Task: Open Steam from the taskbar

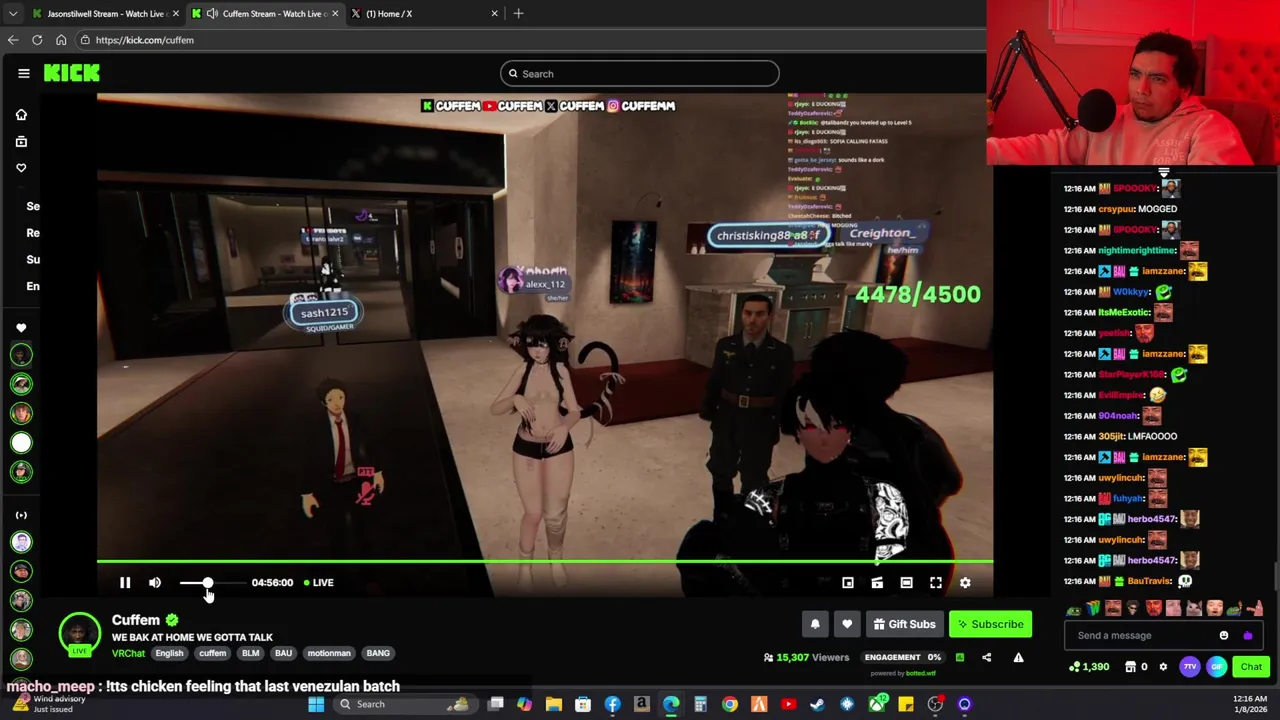Action: pos(817,704)
